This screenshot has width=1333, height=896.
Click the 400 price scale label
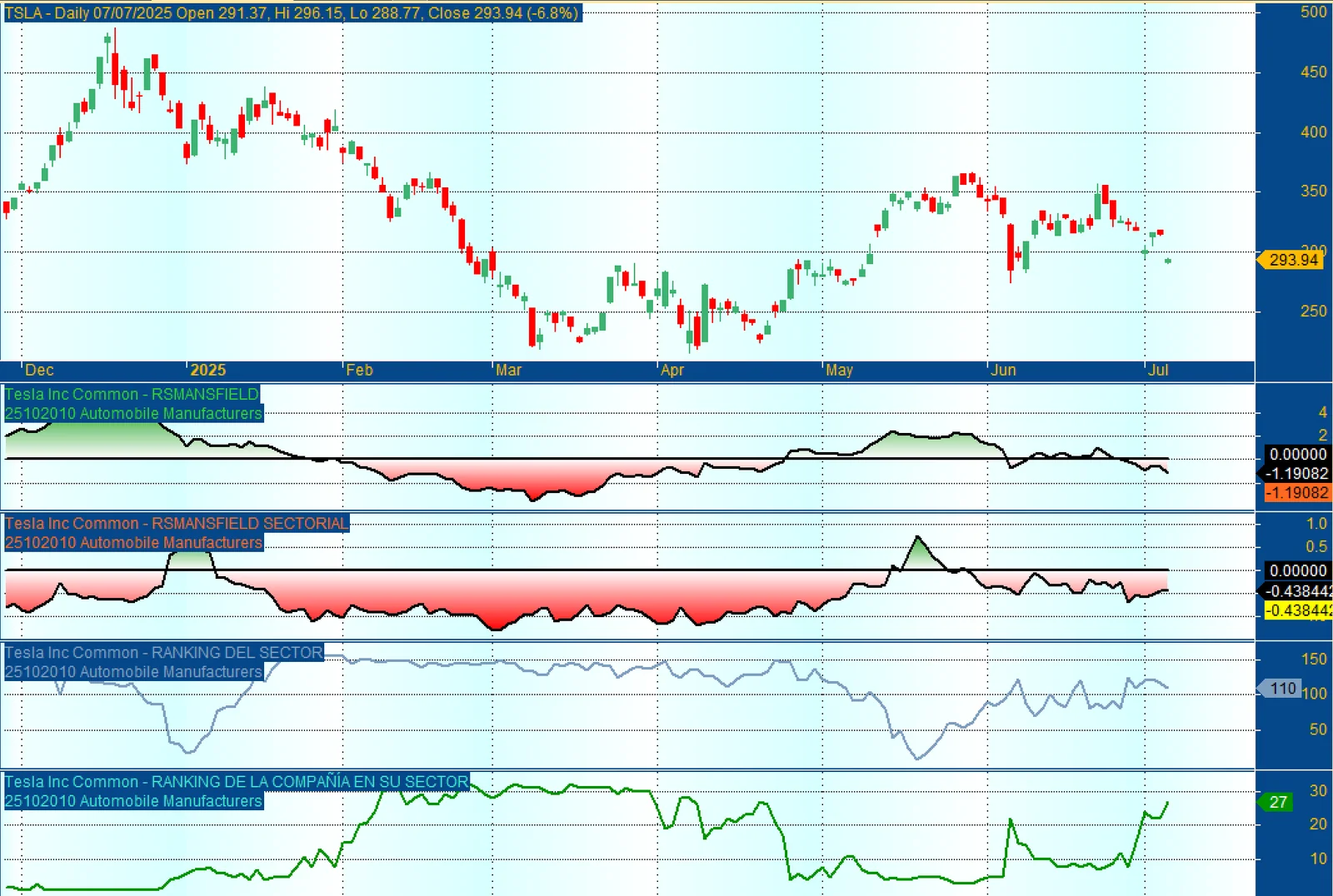(1314, 132)
